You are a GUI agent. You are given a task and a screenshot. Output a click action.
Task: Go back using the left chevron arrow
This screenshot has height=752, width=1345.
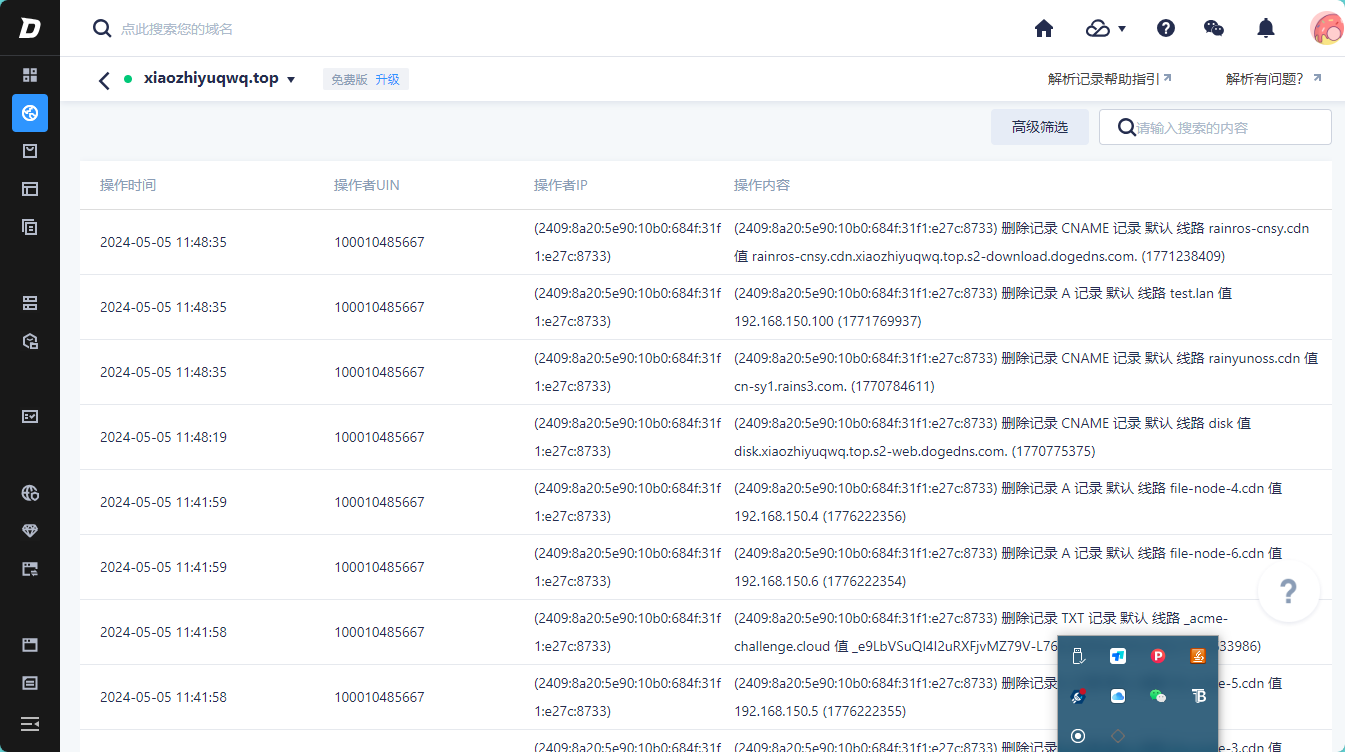pos(104,80)
